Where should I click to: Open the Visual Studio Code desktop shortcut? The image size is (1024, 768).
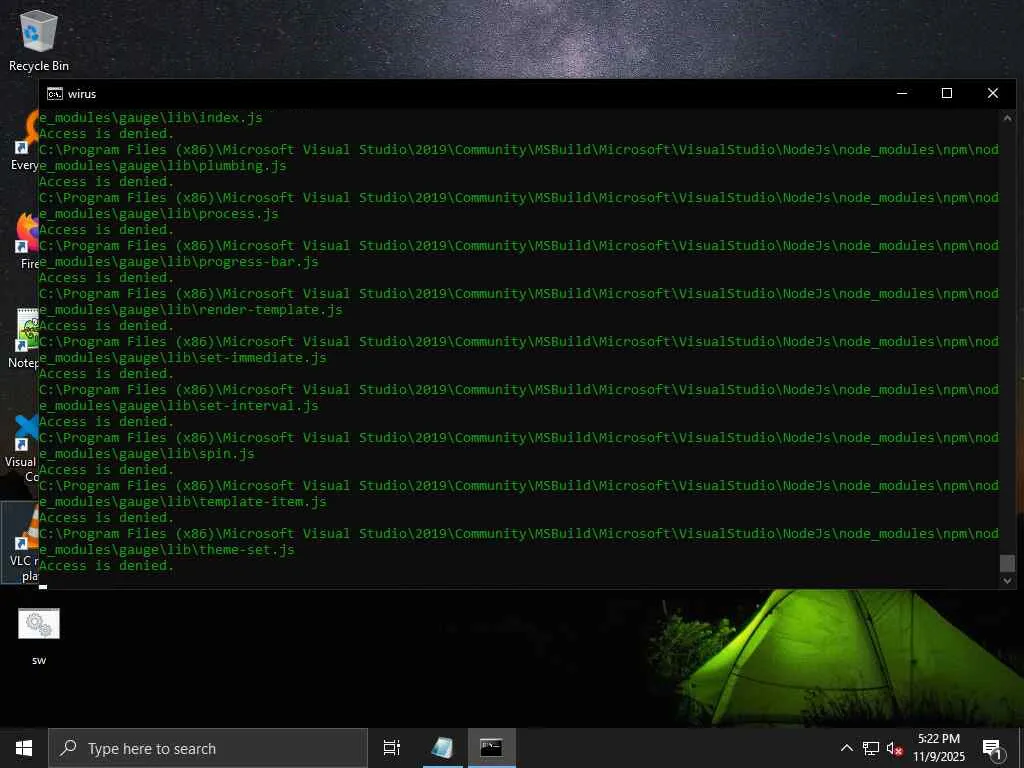tap(24, 449)
